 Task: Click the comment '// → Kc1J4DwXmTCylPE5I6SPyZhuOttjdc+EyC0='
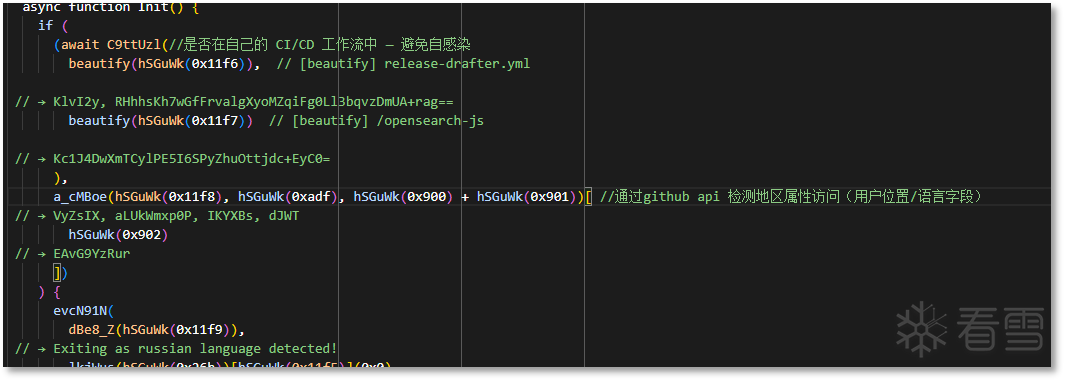pos(173,159)
